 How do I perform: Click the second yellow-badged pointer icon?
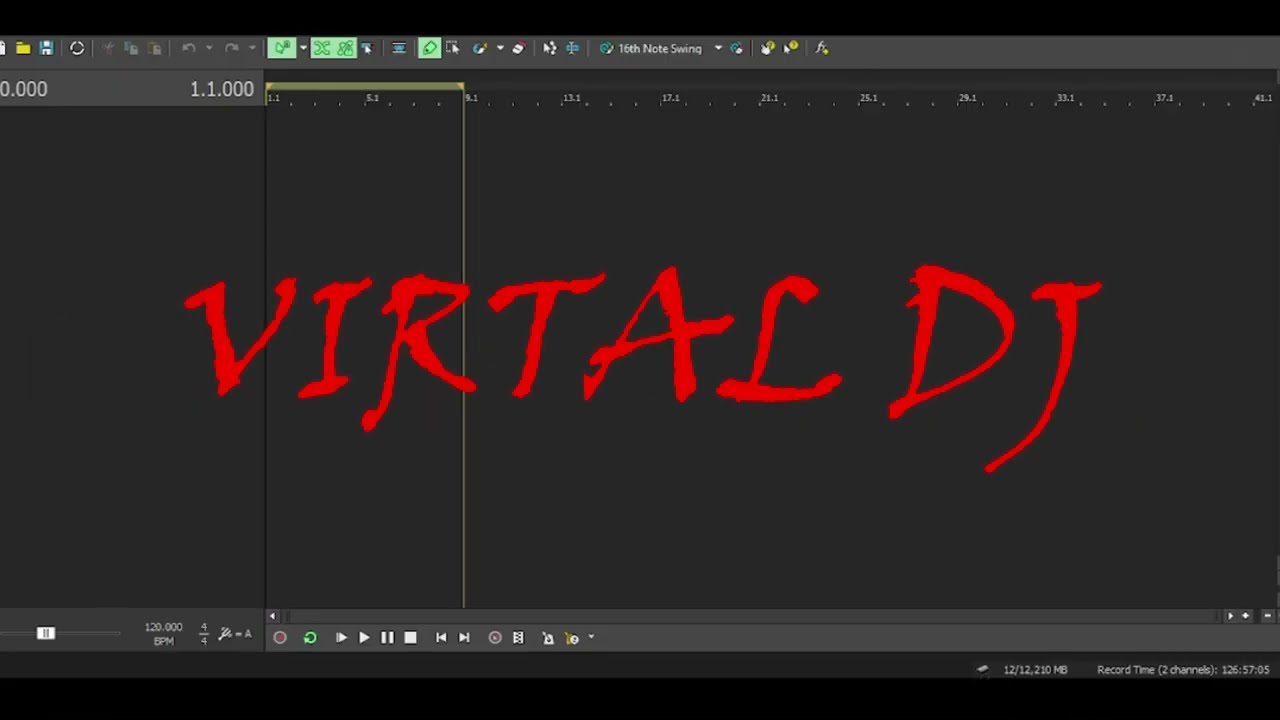point(791,48)
